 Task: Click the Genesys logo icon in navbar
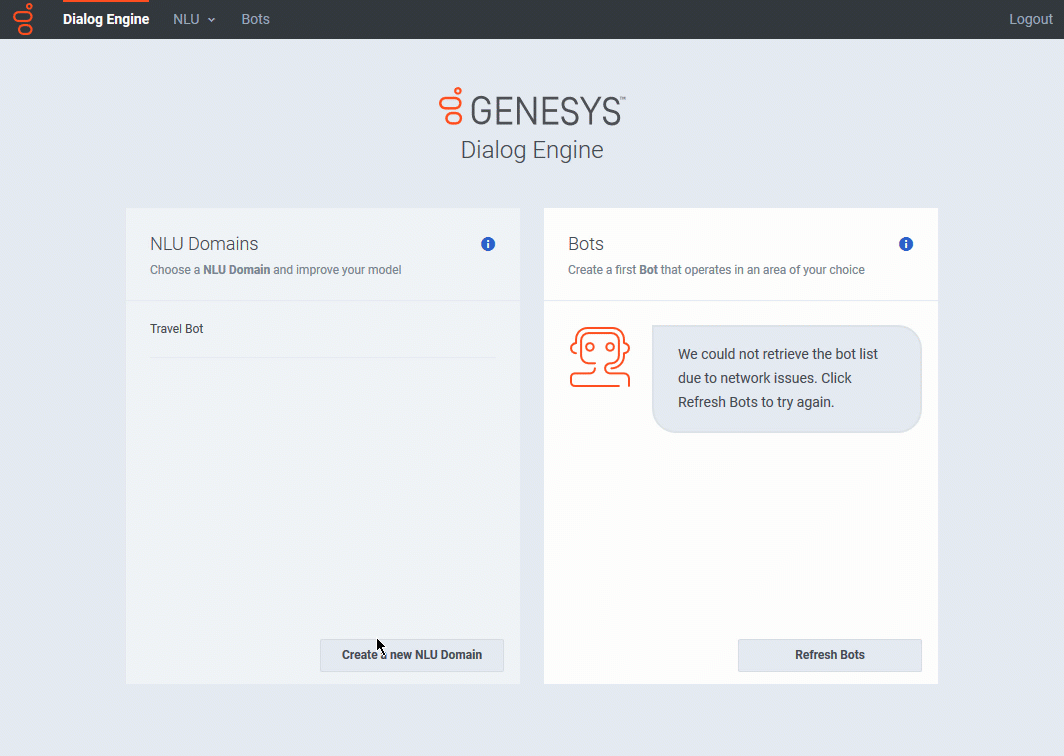point(23,19)
